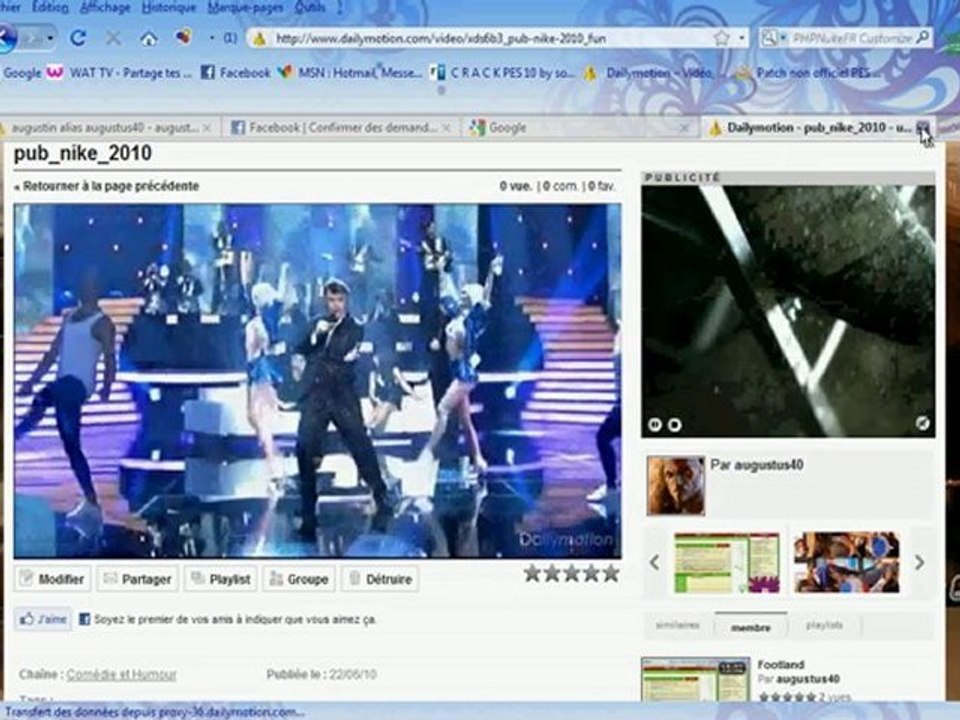Click the Détruire button
The image size is (960, 720).
point(380,579)
